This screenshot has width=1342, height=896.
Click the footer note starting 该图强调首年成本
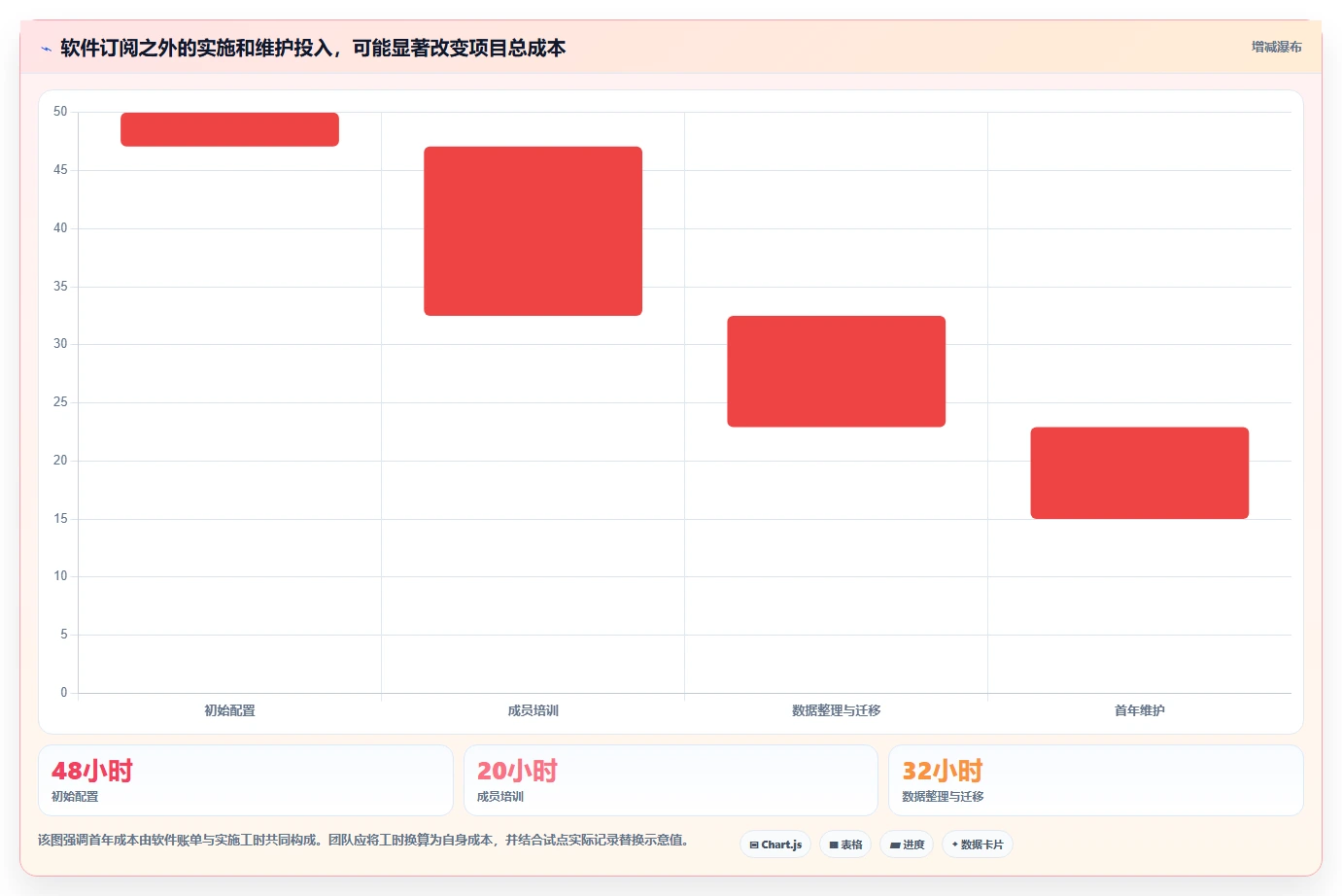363,840
